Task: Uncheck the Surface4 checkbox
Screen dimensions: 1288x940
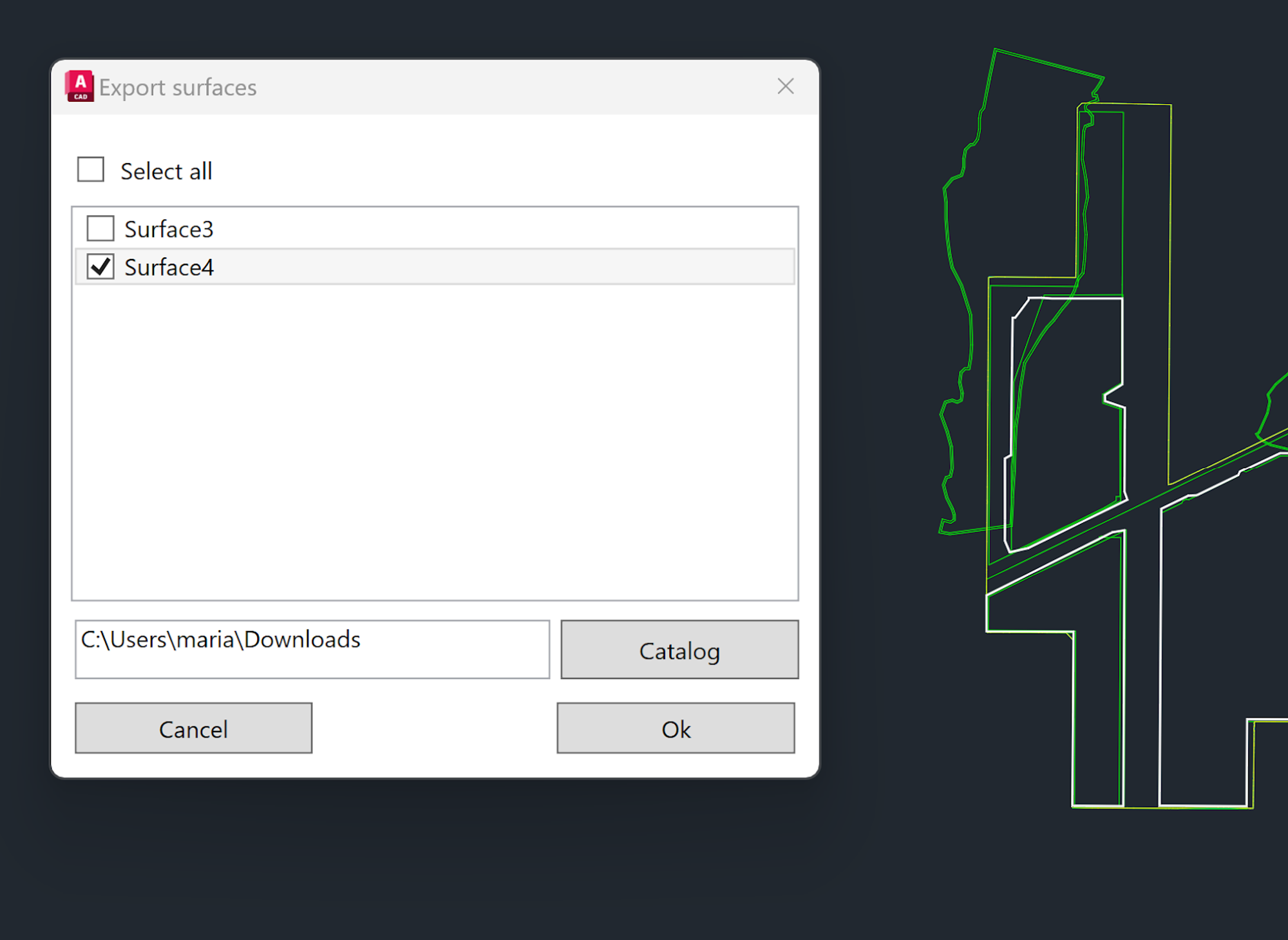Action: point(99,266)
